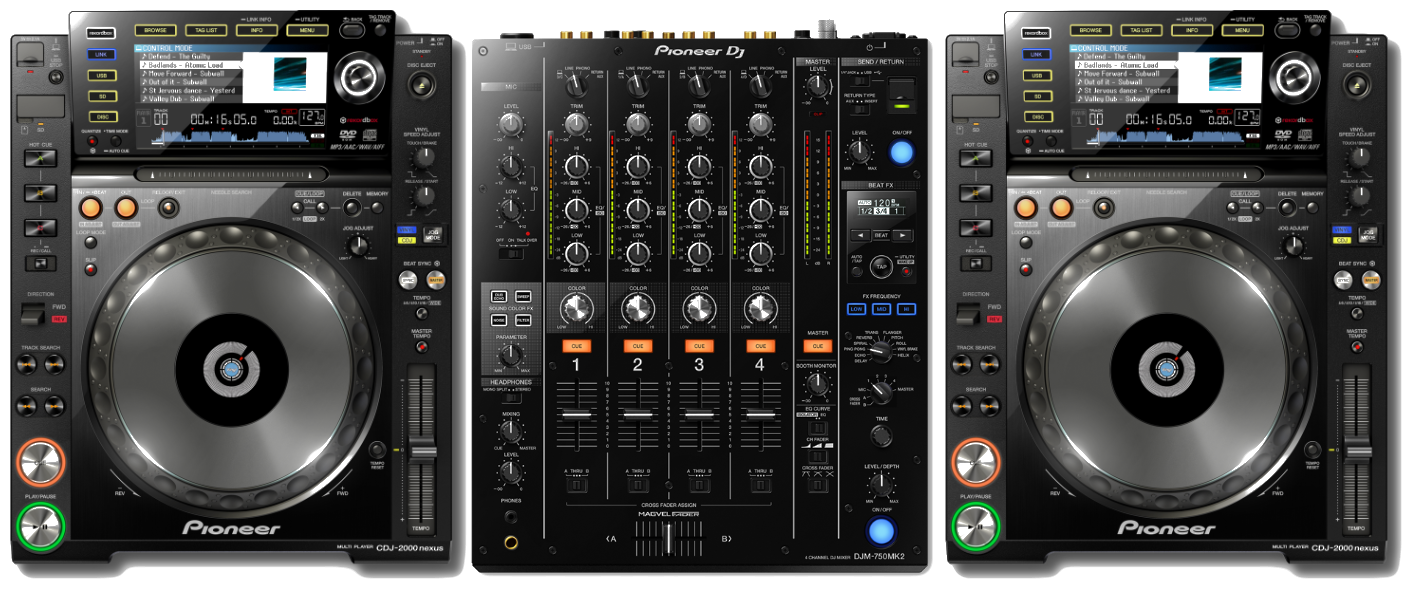Click the Beat left arrow on mixer
Screen dimensions: 1412x589
click(860, 235)
